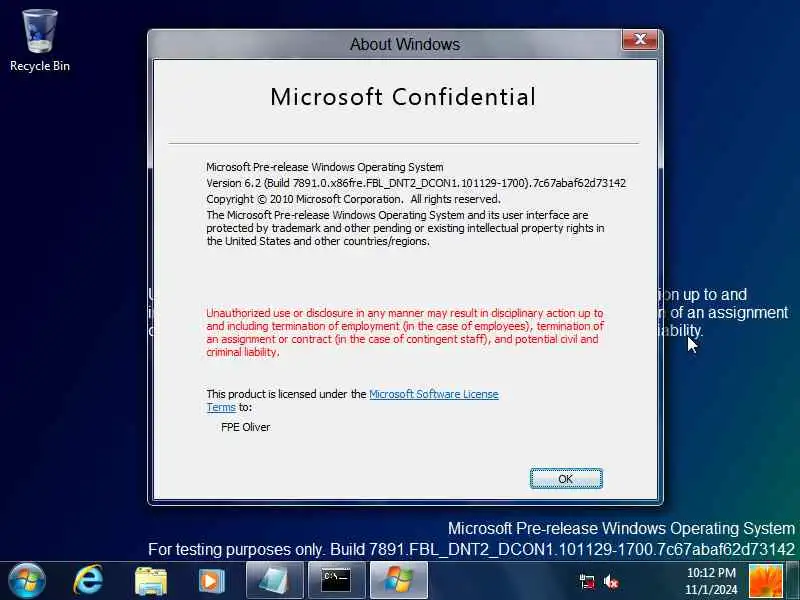The height and width of the screenshot is (600, 800).
Task: Click the Copyright 2010 Microsoft Corporation line
Action: (x=353, y=199)
